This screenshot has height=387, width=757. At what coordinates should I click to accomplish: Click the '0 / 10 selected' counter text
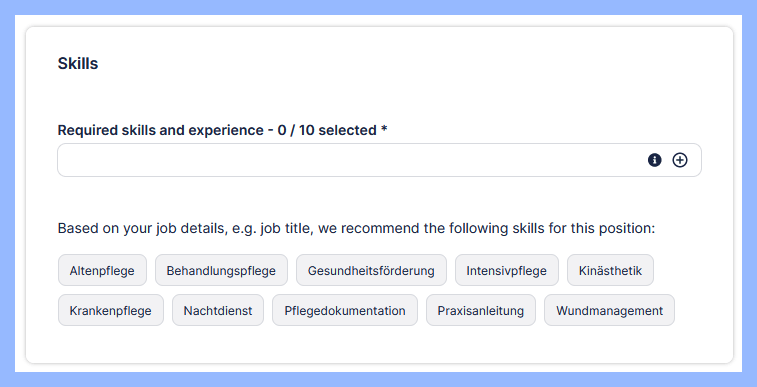click(x=327, y=130)
